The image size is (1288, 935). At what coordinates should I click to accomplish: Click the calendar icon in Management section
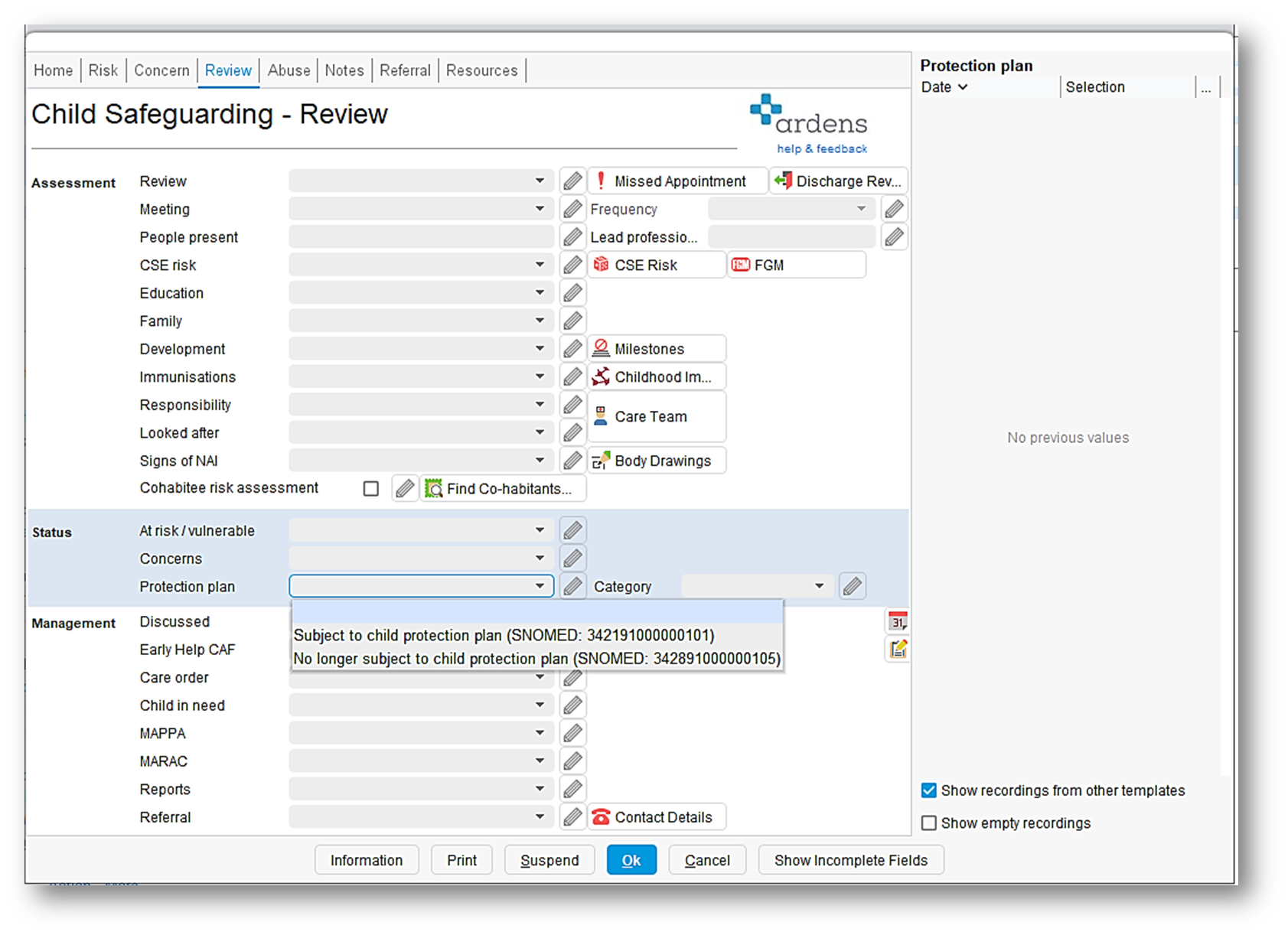(898, 621)
